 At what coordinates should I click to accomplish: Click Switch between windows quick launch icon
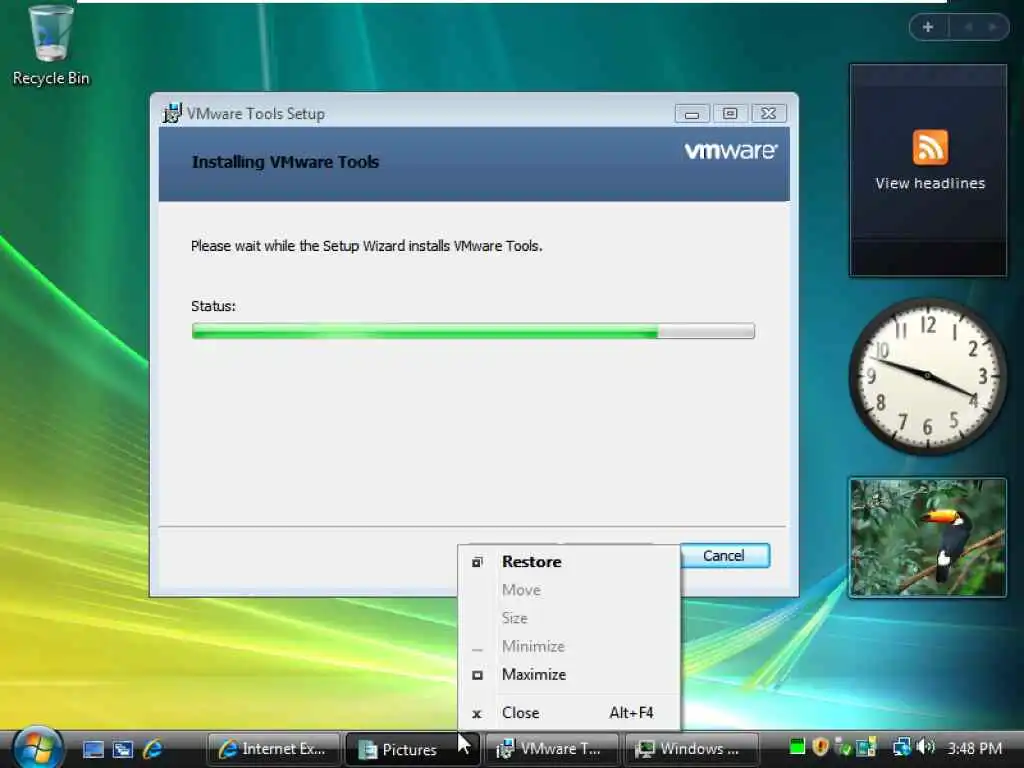click(123, 749)
